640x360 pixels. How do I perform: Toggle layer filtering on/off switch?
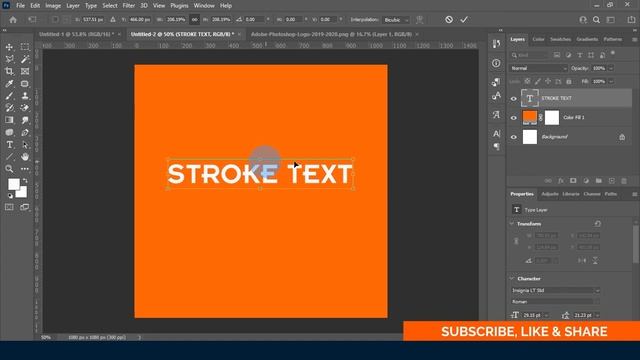(613, 53)
